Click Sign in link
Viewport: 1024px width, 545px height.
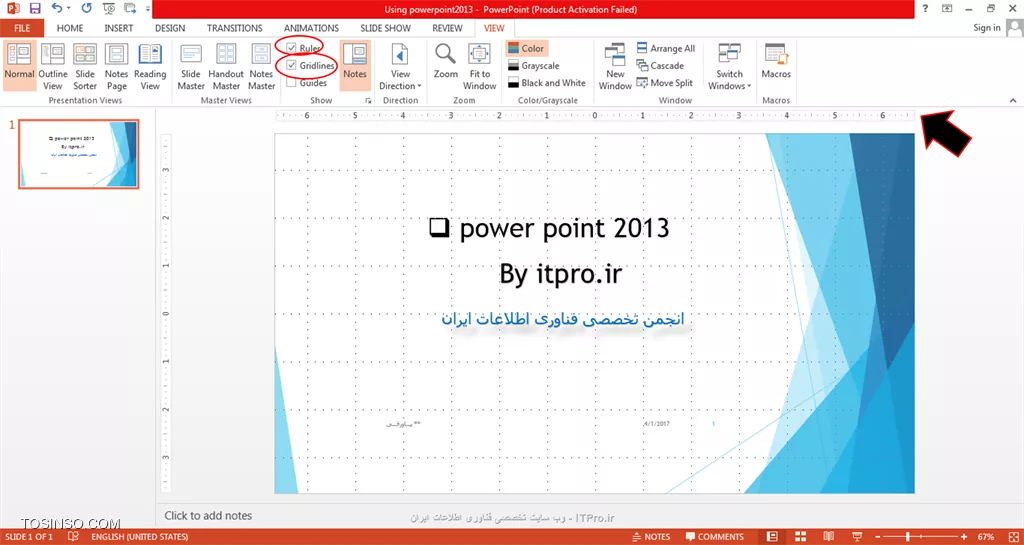coord(986,27)
